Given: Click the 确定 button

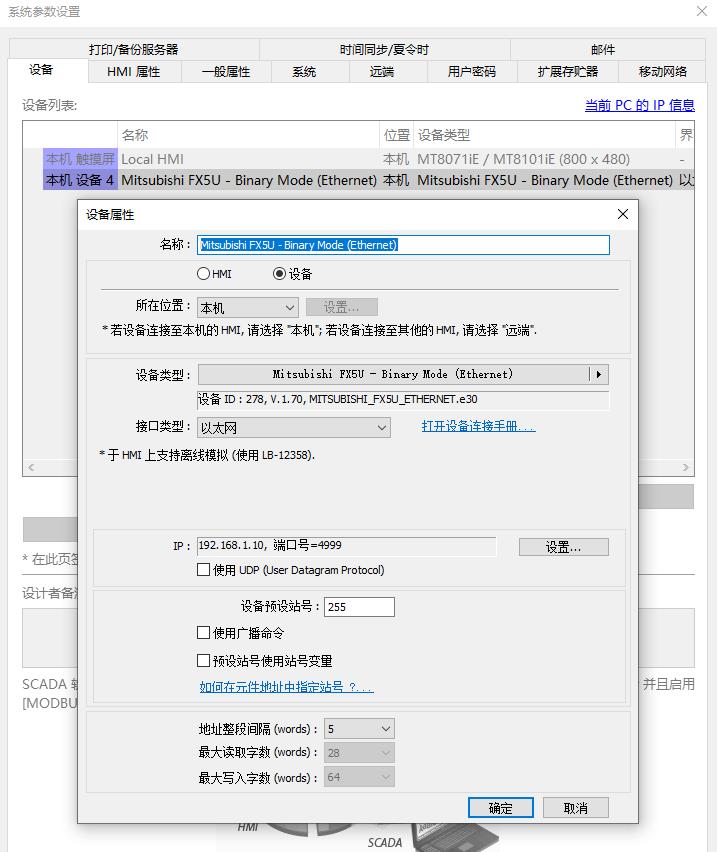Looking at the screenshot, I should coord(501,808).
